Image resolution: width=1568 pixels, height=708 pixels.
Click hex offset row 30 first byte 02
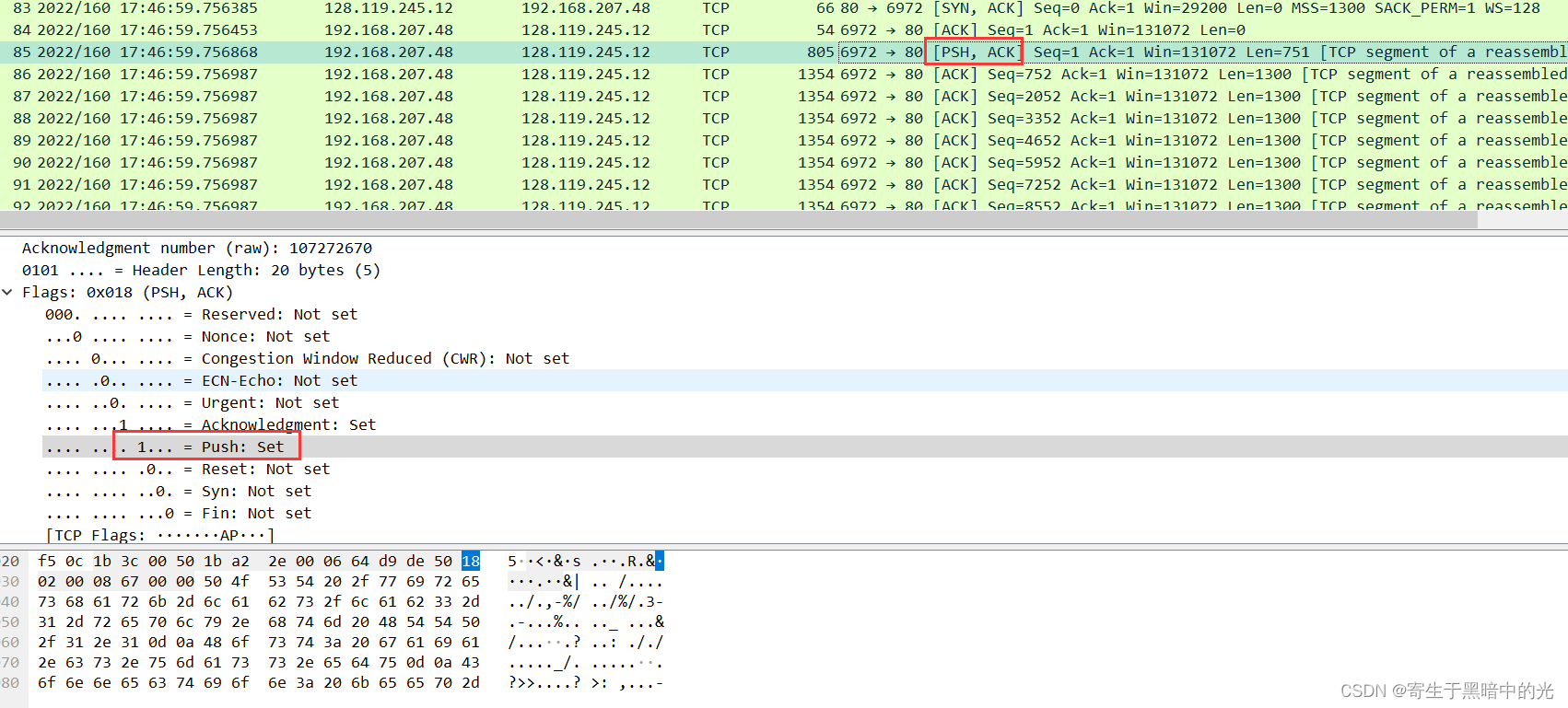click(x=47, y=581)
